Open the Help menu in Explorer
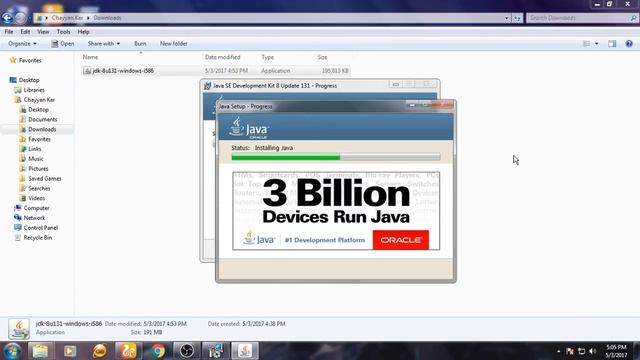Screen dimensions: 640x360 (x=83, y=32)
